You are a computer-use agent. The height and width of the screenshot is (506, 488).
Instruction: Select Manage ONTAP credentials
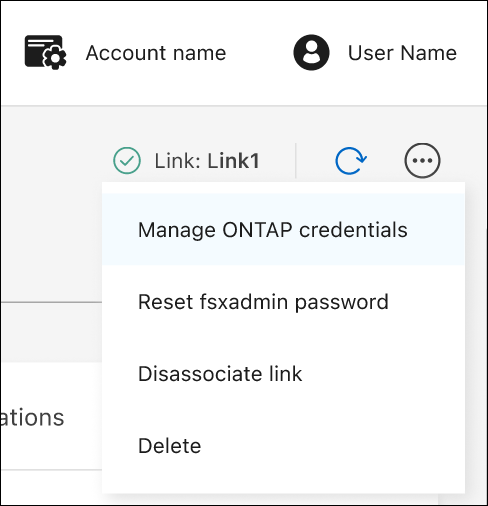(273, 230)
